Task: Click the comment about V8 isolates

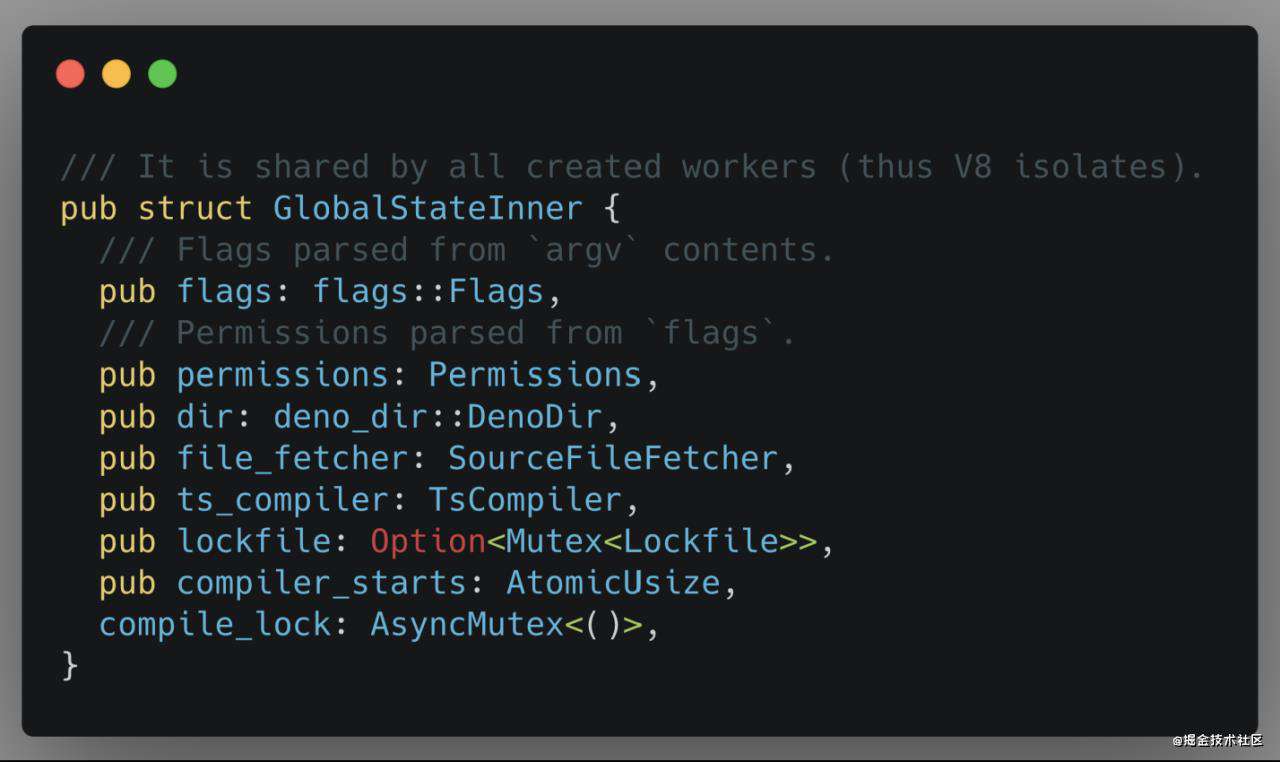Action: (632, 167)
